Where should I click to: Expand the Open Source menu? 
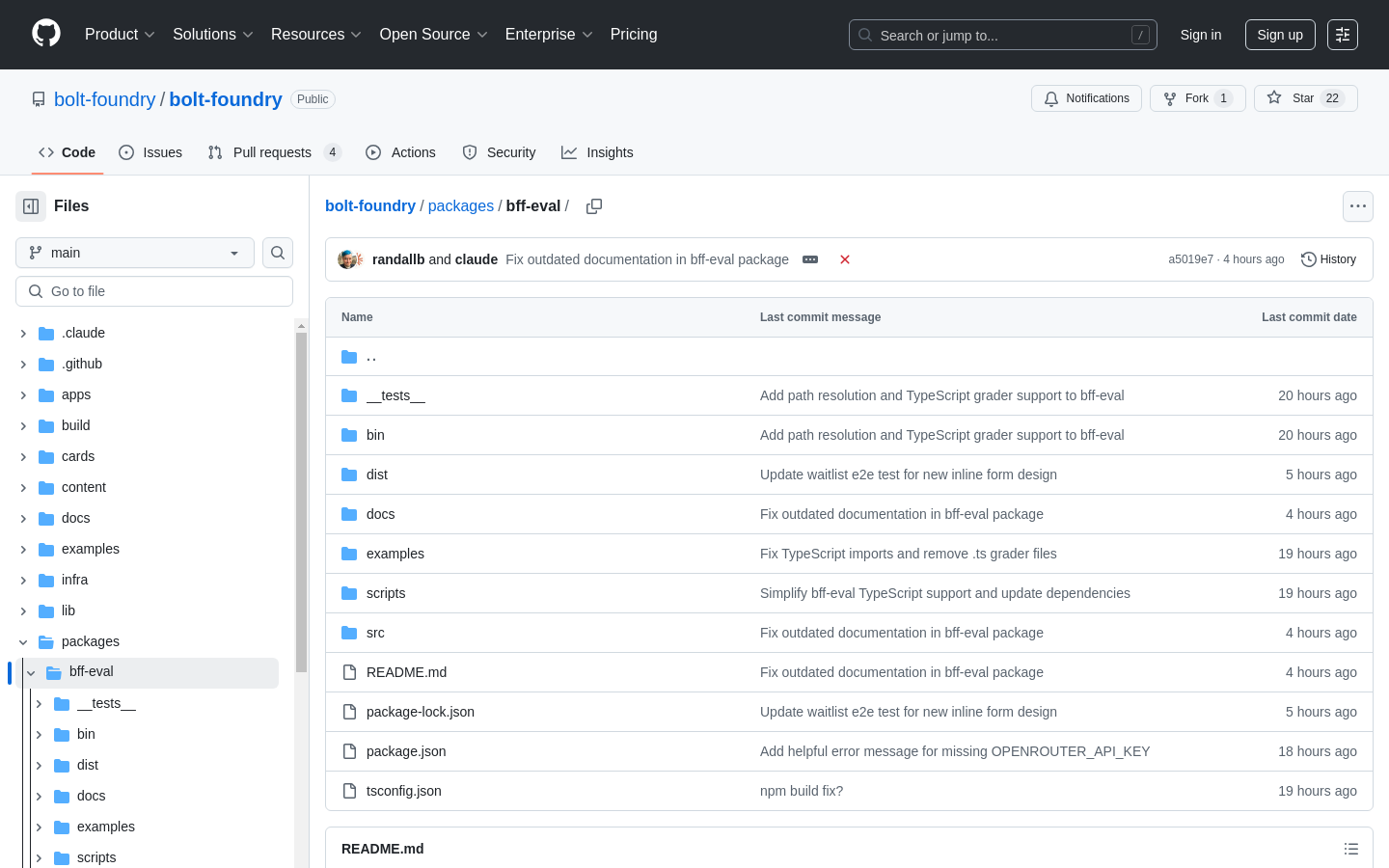[x=433, y=35]
